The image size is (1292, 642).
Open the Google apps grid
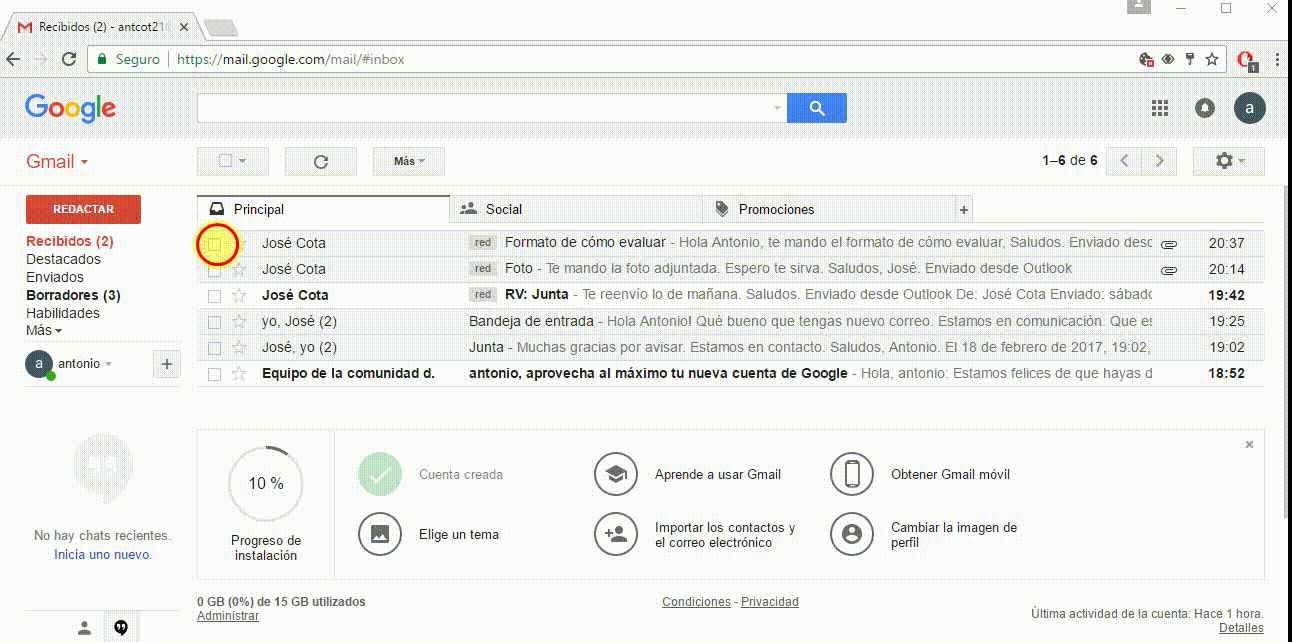point(1160,108)
